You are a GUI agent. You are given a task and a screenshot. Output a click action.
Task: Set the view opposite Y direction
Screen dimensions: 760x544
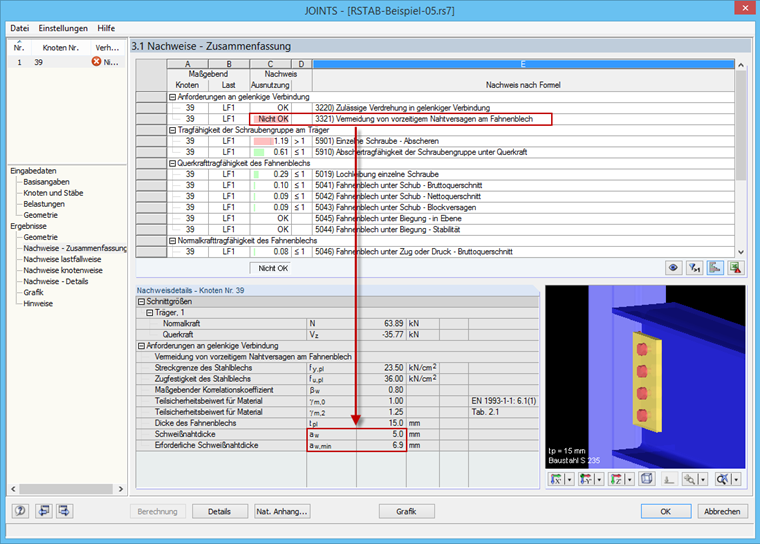point(586,480)
